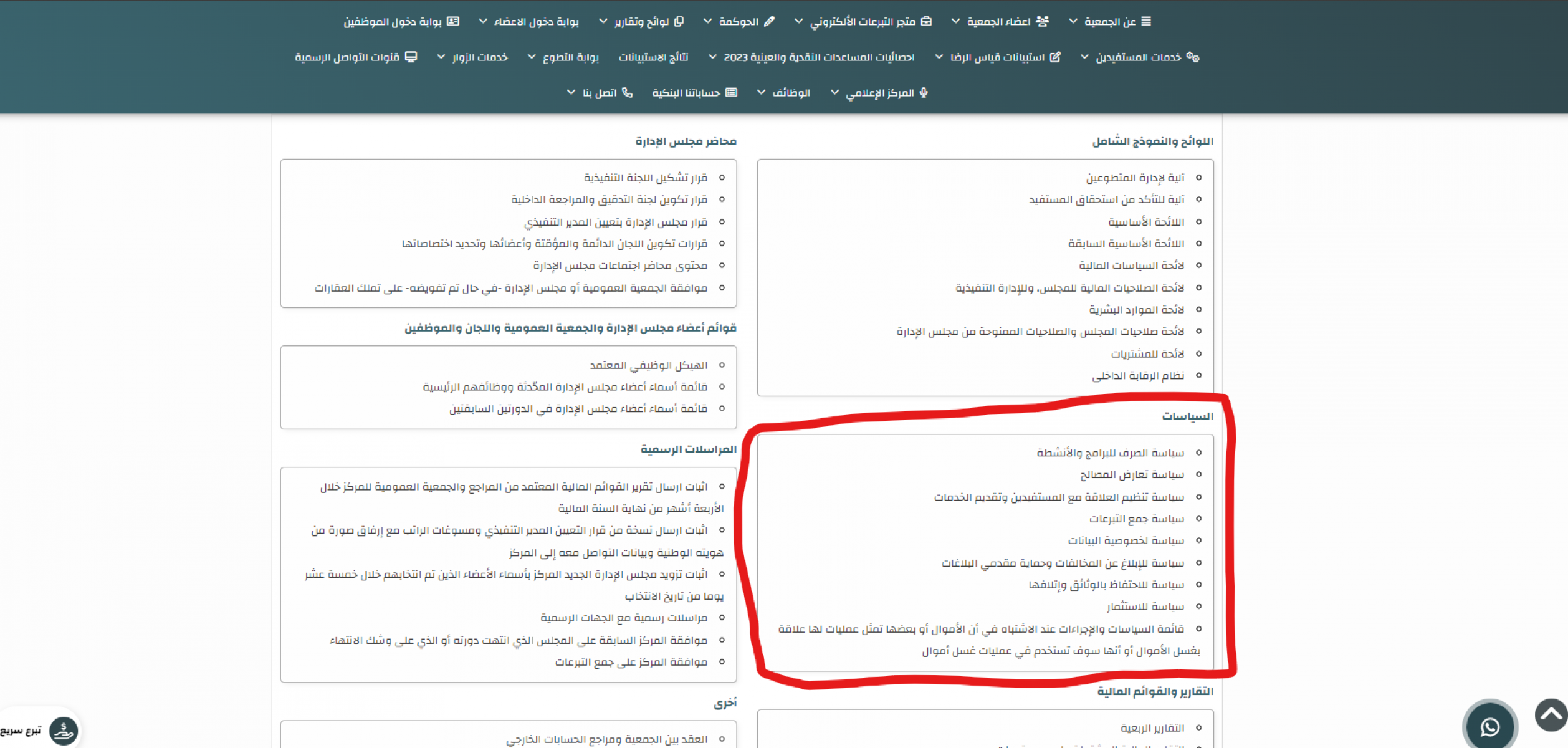Open the الوظائف dropdown menu
The image size is (1568, 748).
click(791, 92)
